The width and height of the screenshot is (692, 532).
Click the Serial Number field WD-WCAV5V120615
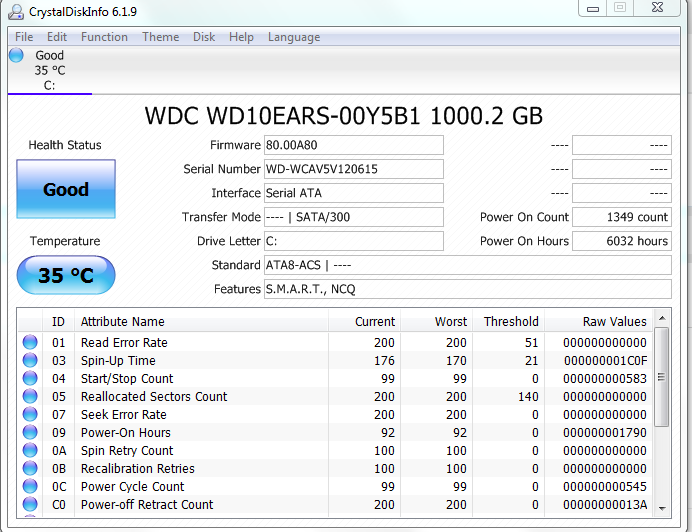click(354, 169)
